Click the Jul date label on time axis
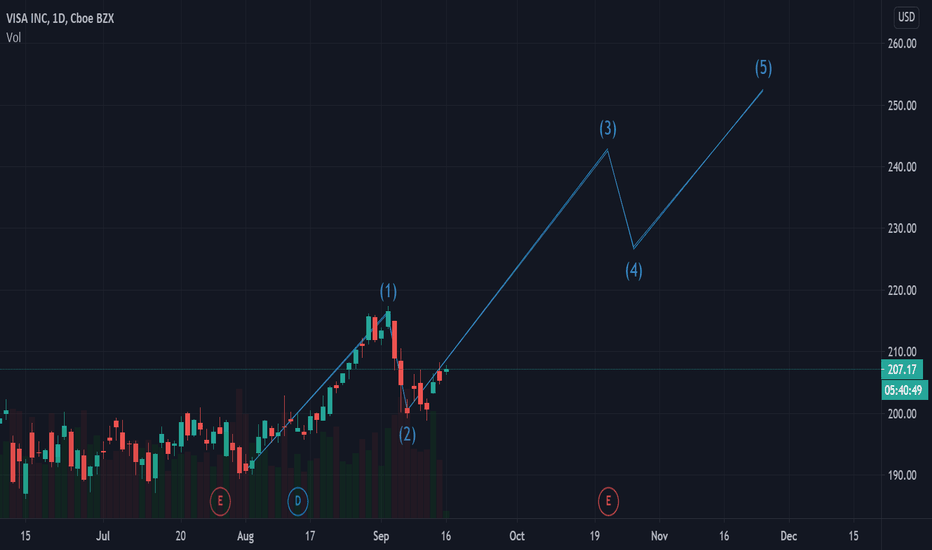Image resolution: width=932 pixels, height=550 pixels. point(103,536)
